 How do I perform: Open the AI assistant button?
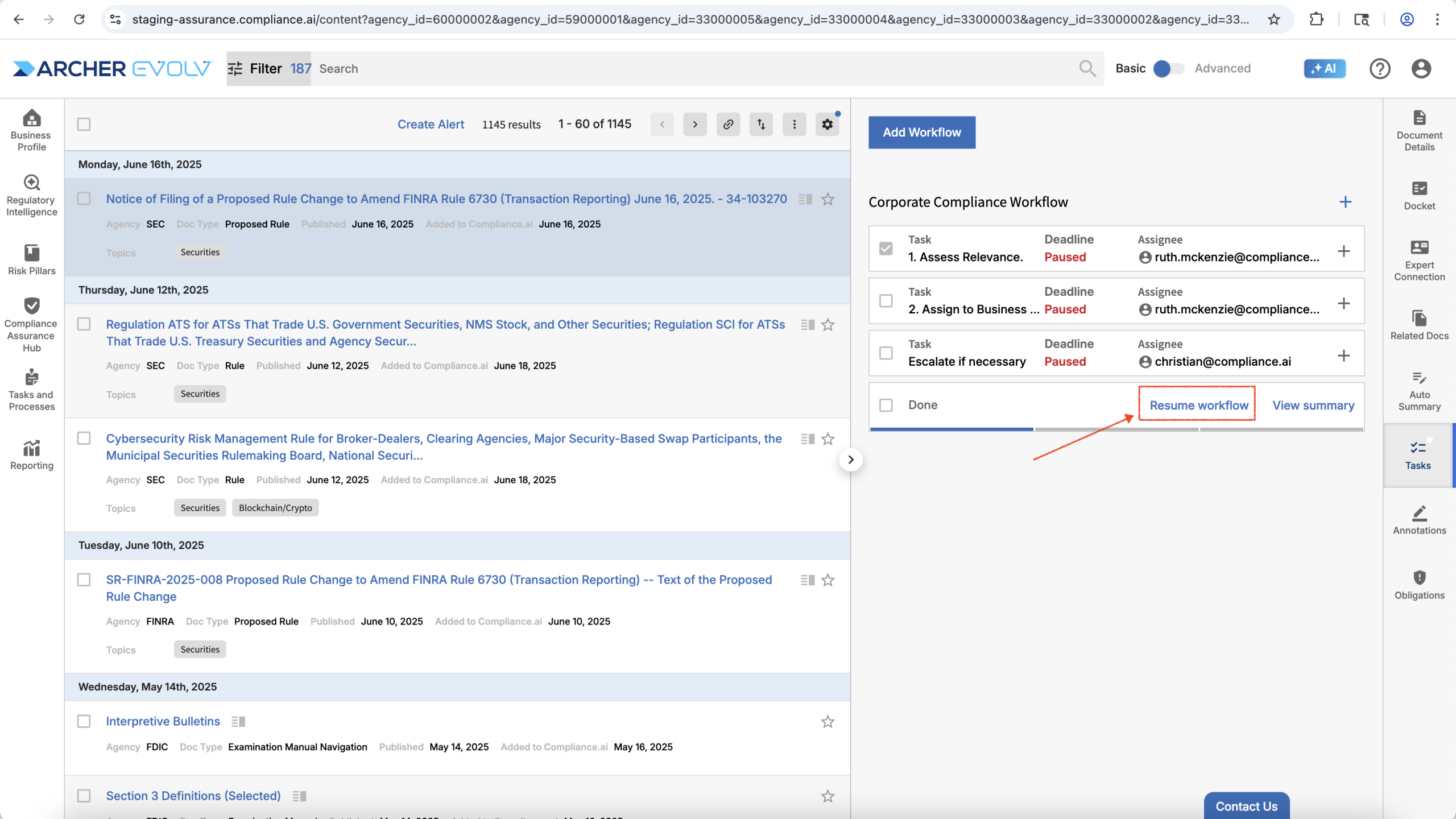click(x=1325, y=68)
